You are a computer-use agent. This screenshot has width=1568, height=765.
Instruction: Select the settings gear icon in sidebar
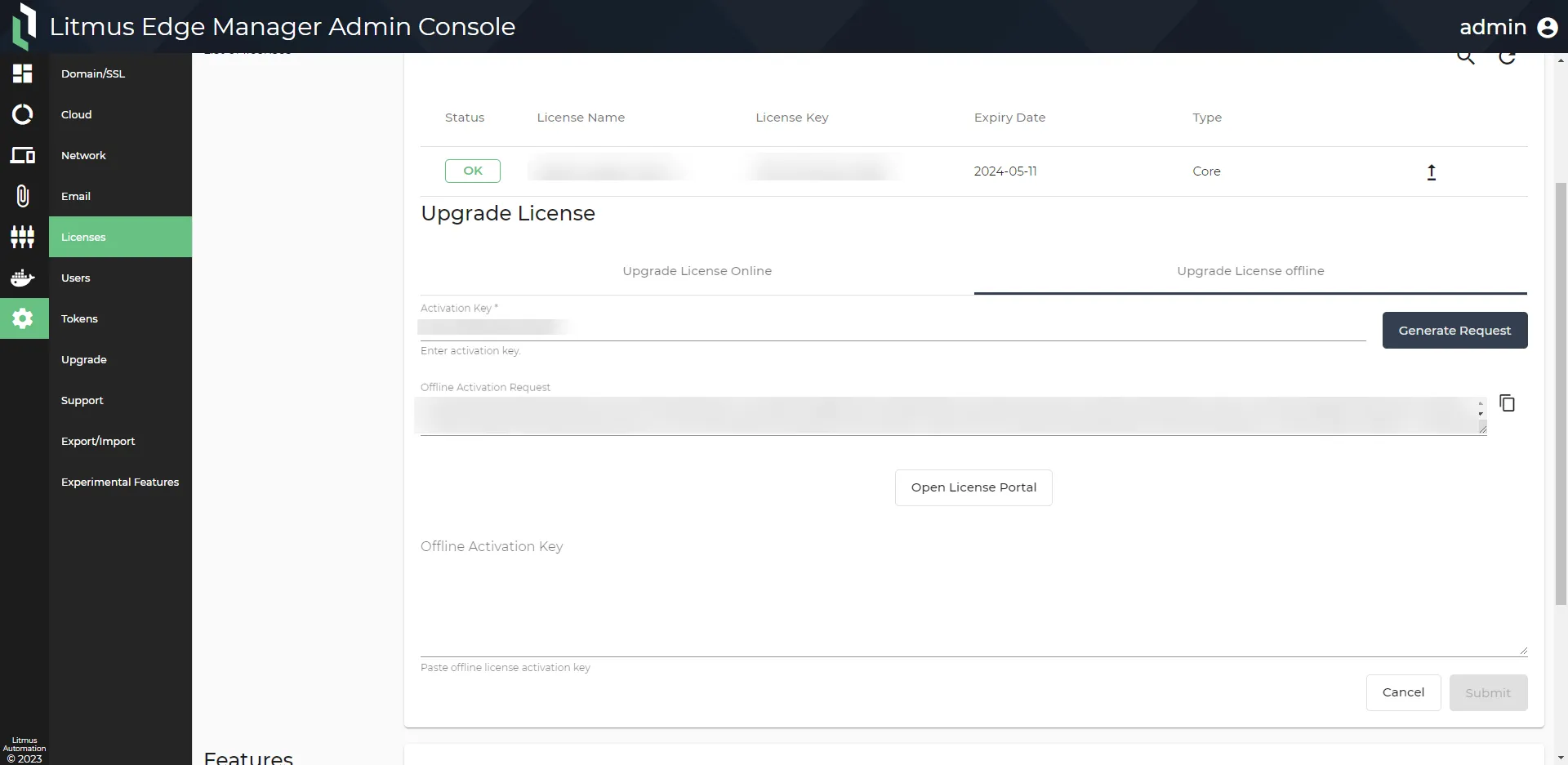point(23,318)
